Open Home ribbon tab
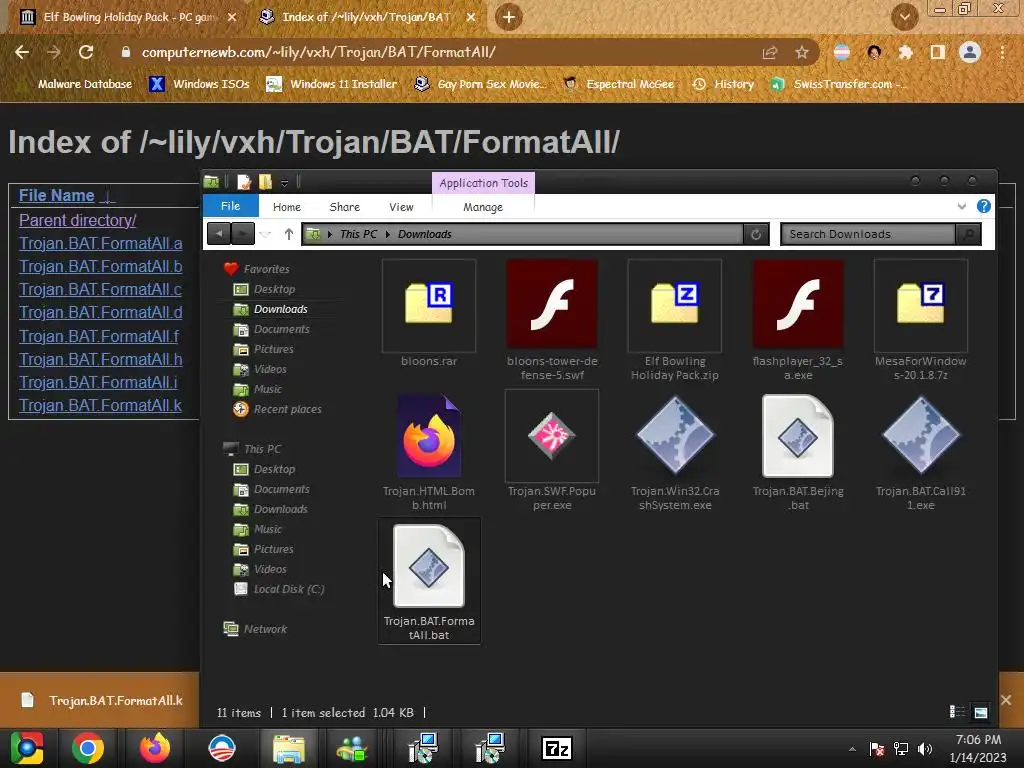Viewport: 1024px width, 768px height. tap(287, 206)
